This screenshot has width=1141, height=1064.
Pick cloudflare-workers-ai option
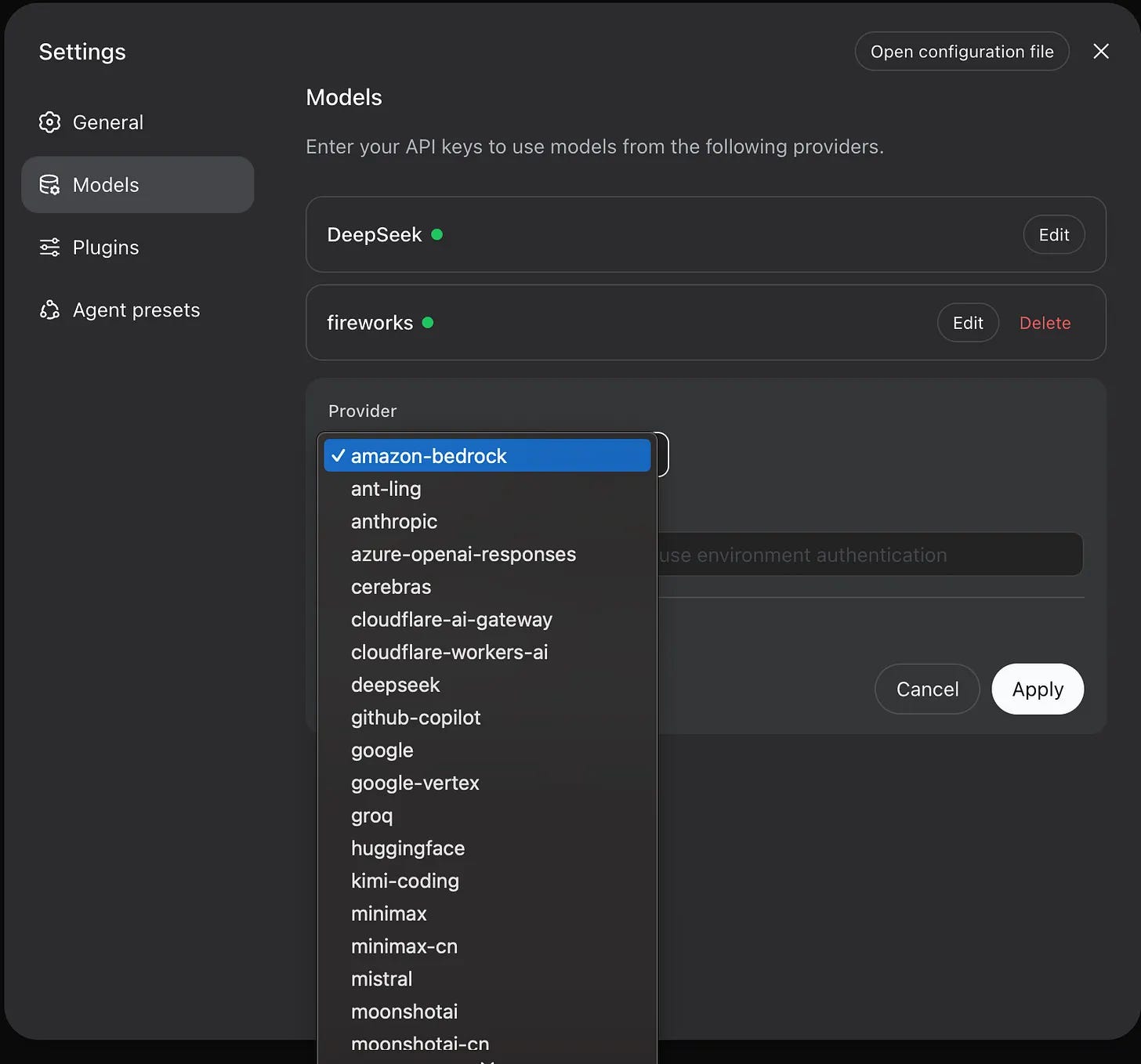coord(487,652)
